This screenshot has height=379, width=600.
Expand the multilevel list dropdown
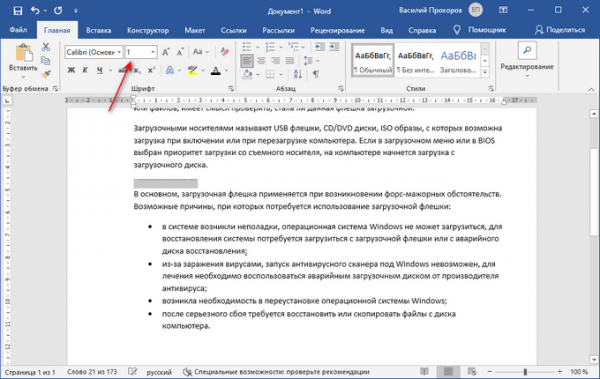coord(303,47)
